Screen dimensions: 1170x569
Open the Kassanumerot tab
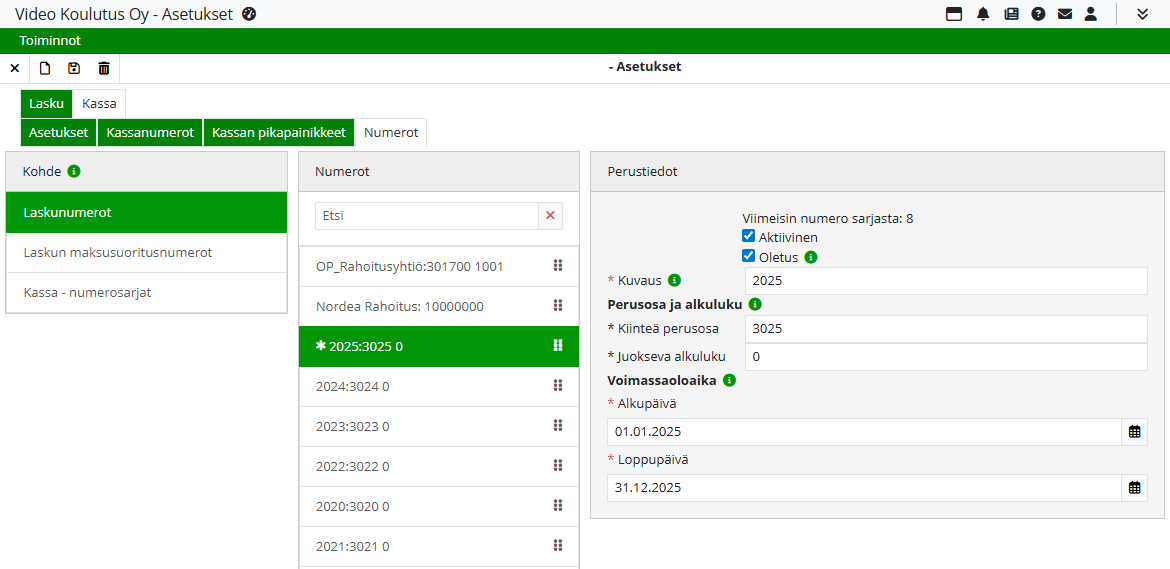(x=150, y=133)
